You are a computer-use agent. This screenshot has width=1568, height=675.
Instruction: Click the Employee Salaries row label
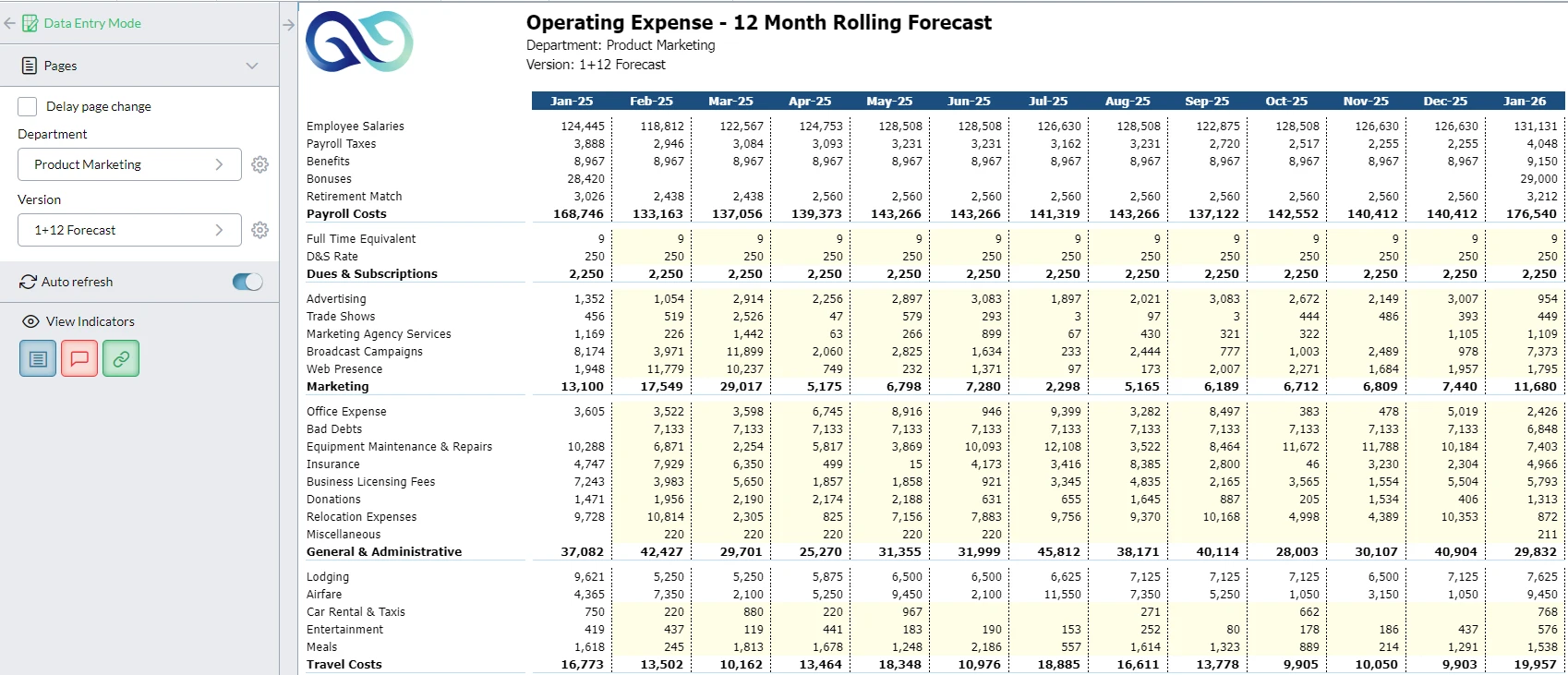point(356,126)
